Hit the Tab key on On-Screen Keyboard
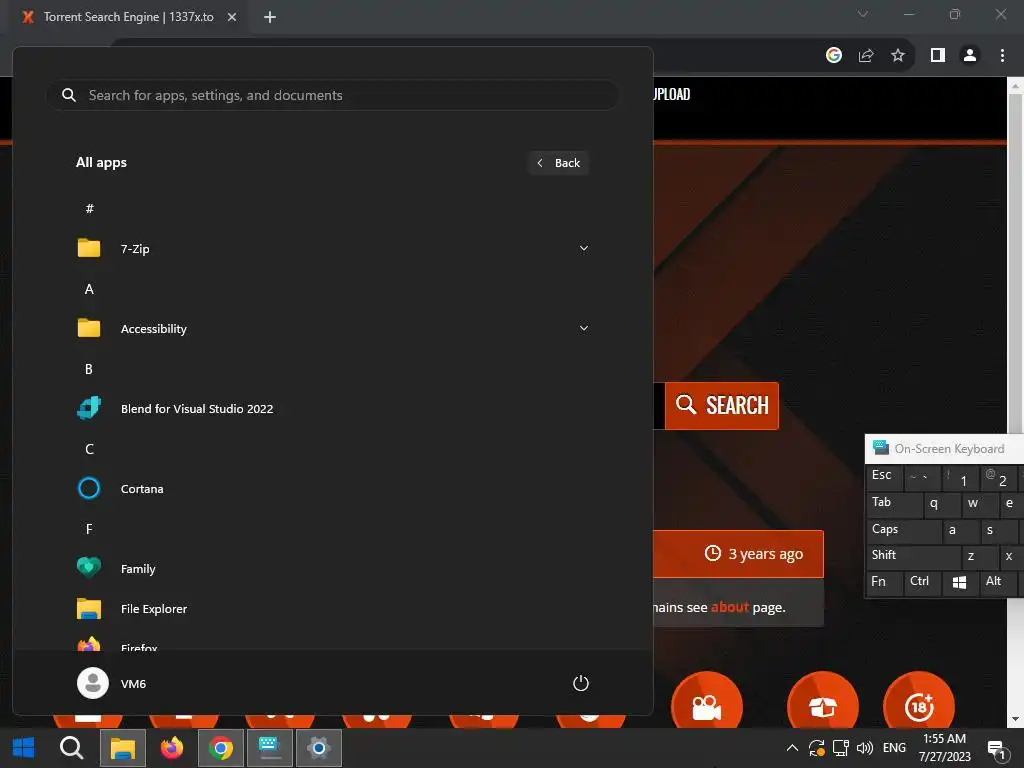1024x768 pixels. (x=894, y=503)
